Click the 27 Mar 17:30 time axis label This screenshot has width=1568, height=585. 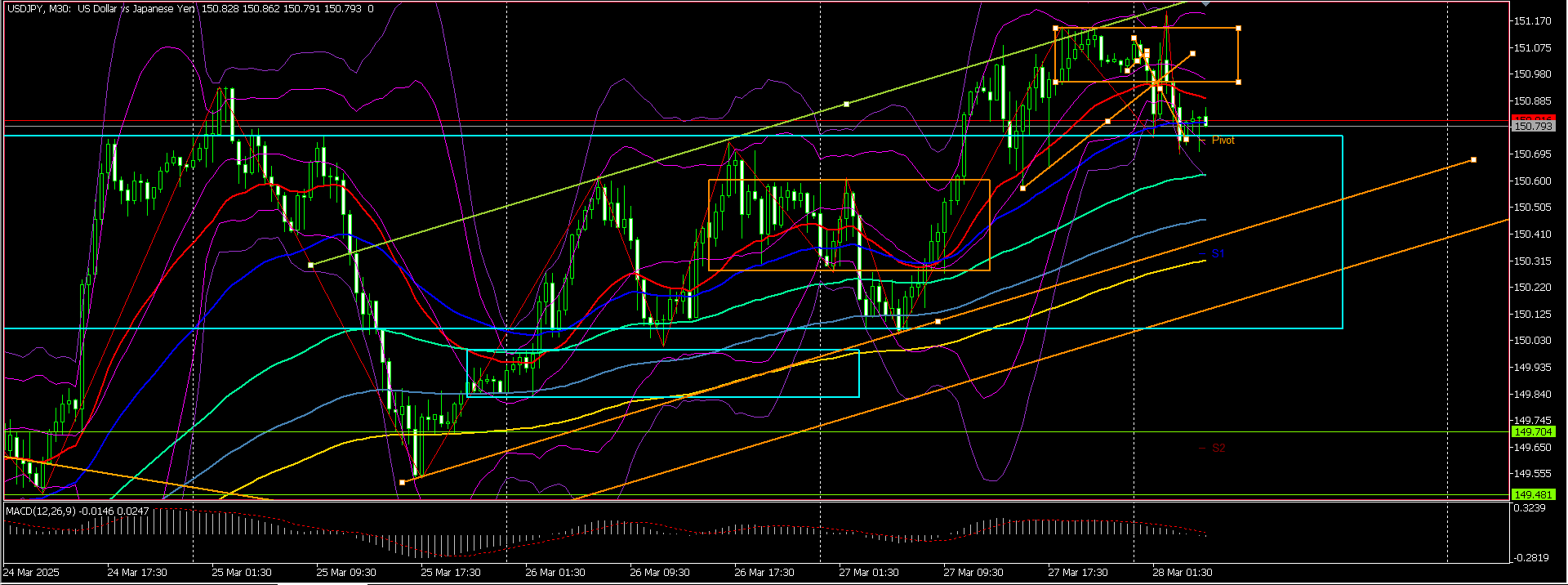(1077, 572)
